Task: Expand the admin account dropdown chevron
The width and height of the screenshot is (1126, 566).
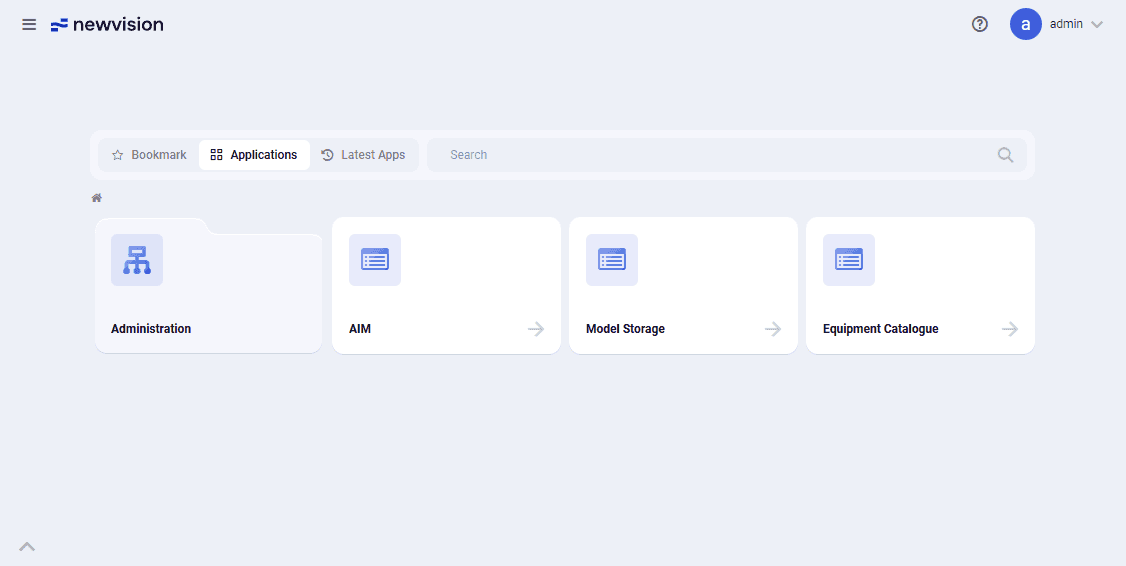Action: tap(1097, 24)
